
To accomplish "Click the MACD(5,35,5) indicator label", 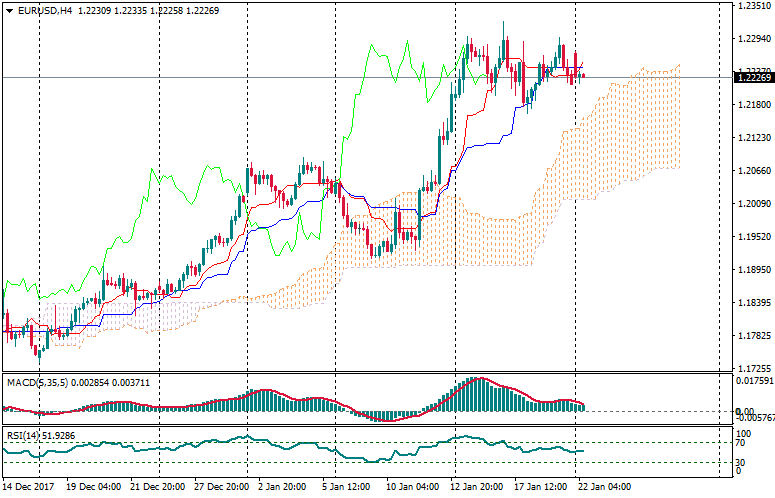I will (34, 381).
